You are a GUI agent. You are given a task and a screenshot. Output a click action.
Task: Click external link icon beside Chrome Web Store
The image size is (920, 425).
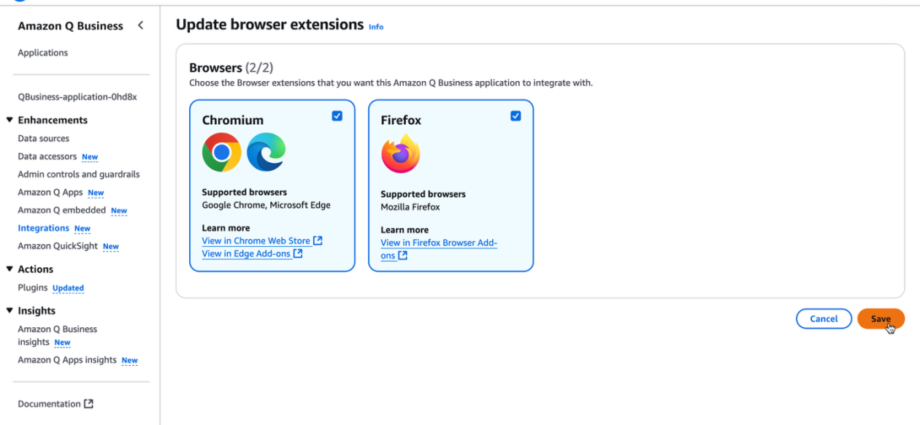(317, 241)
